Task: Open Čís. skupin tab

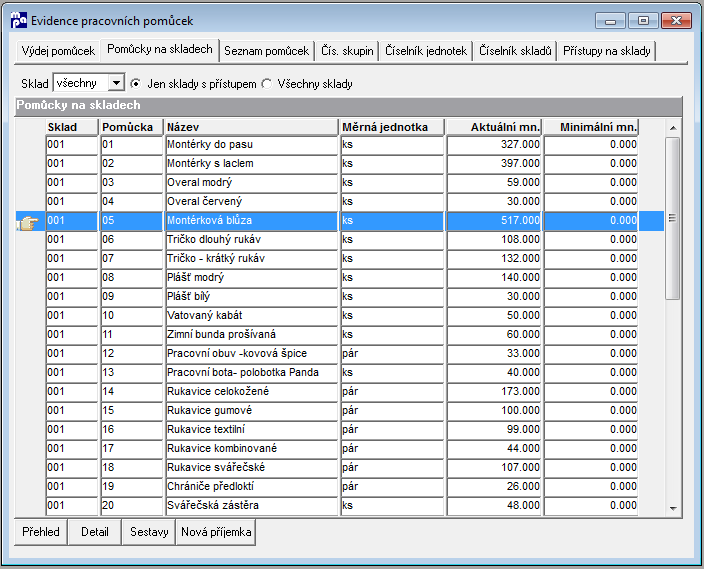Action: click(x=347, y=51)
